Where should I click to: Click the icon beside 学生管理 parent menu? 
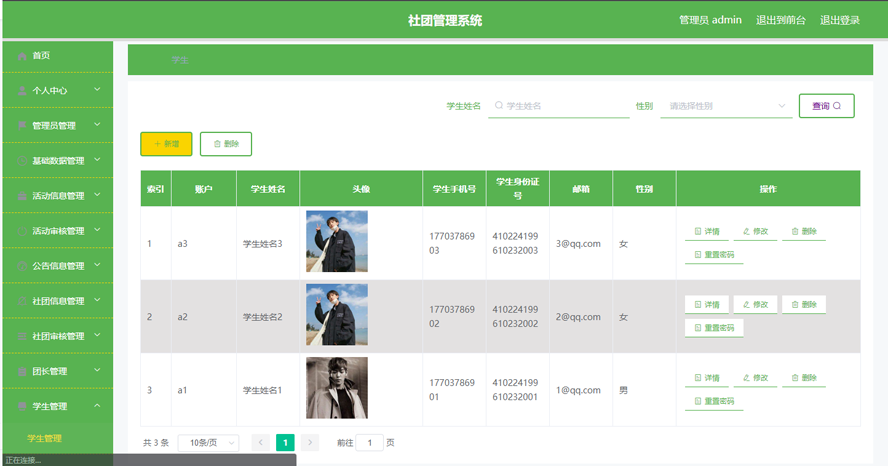pyautogui.click(x=22, y=406)
